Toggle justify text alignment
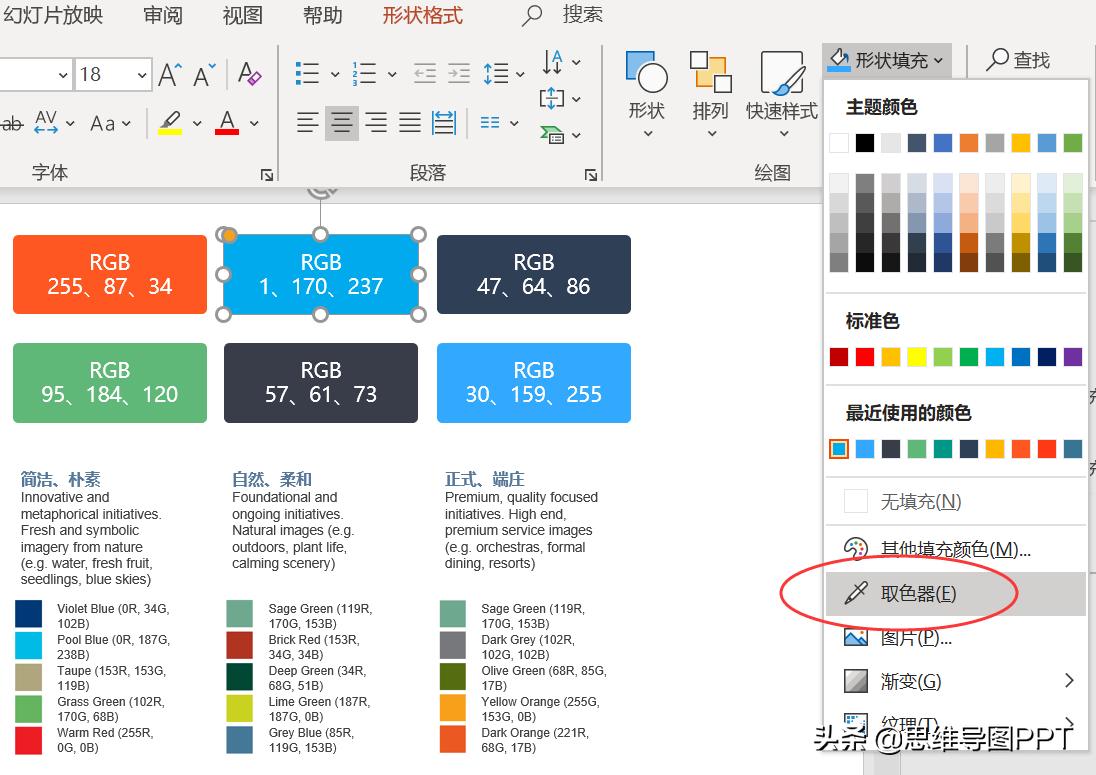The width and height of the screenshot is (1096, 775). [410, 123]
